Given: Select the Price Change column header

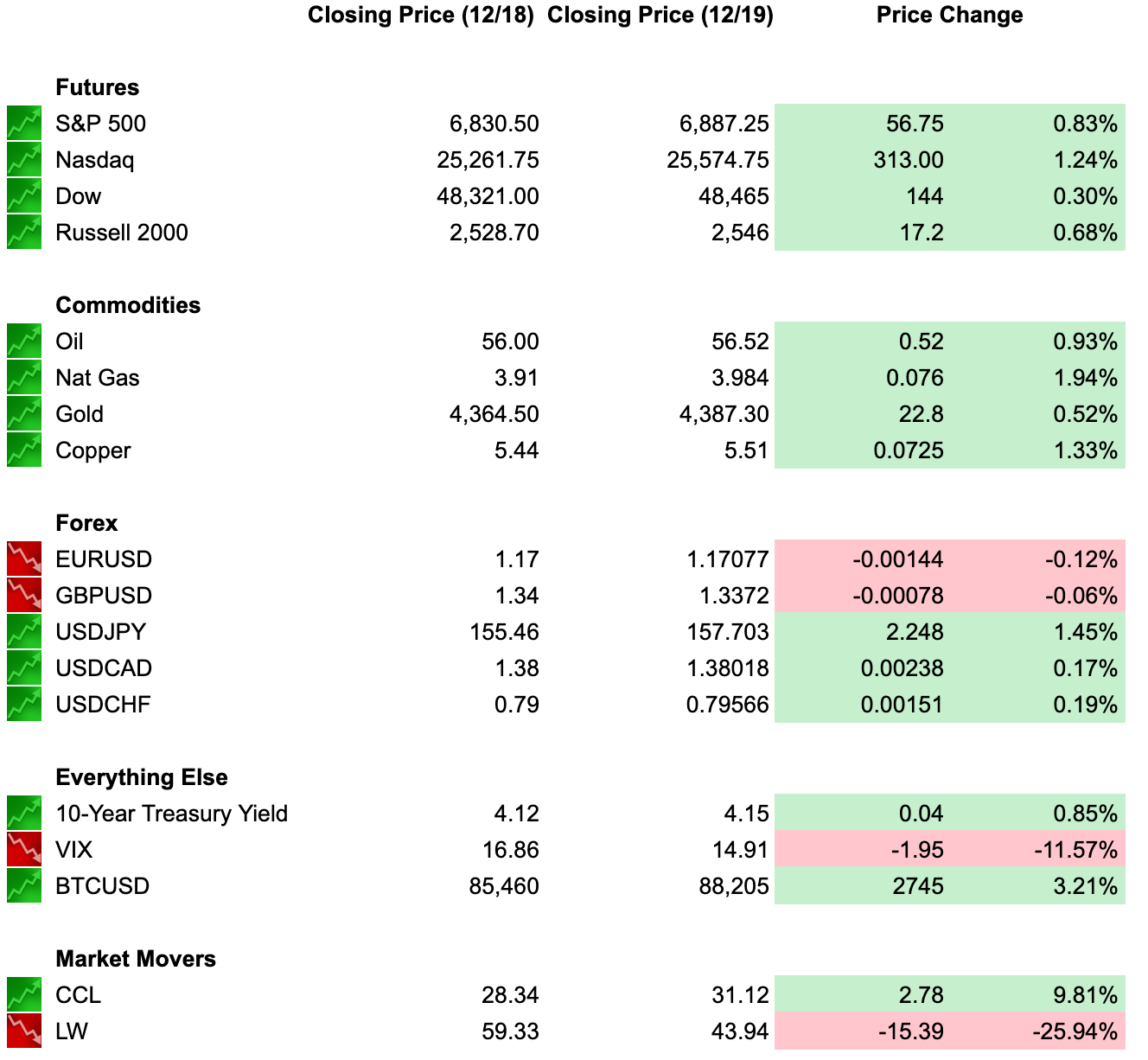Looking at the screenshot, I should [x=949, y=15].
